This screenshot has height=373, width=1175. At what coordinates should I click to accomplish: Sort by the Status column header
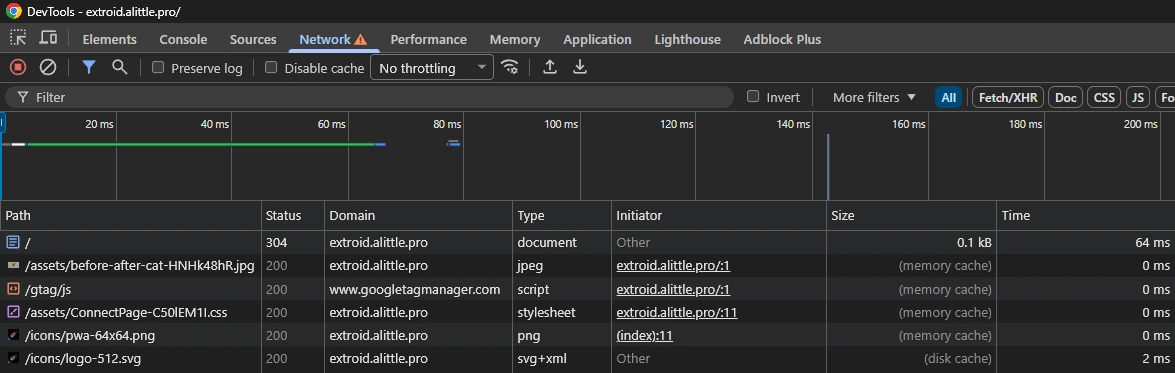tap(292, 215)
